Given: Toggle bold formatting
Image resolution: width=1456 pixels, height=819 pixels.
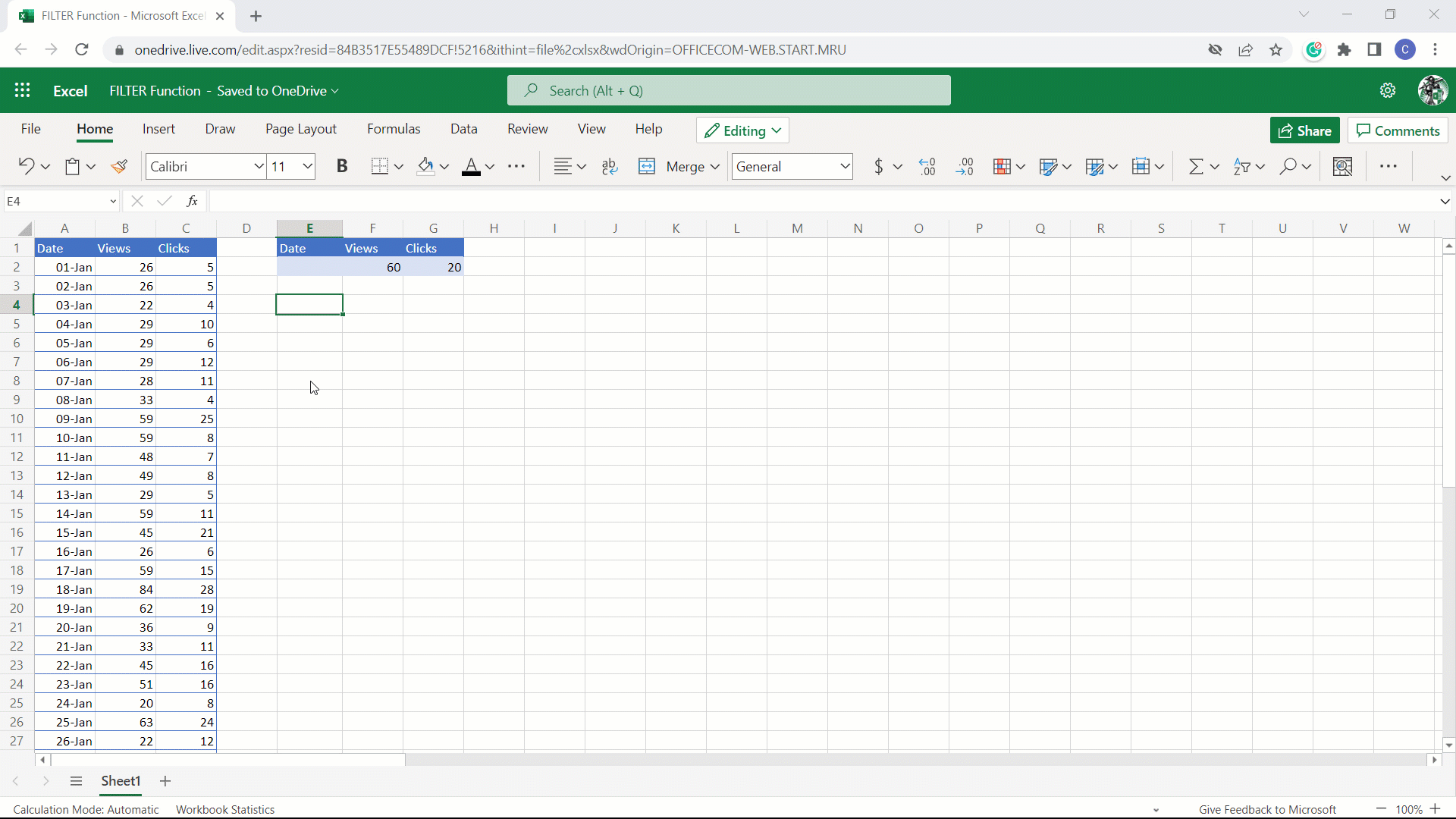Looking at the screenshot, I should 342,167.
